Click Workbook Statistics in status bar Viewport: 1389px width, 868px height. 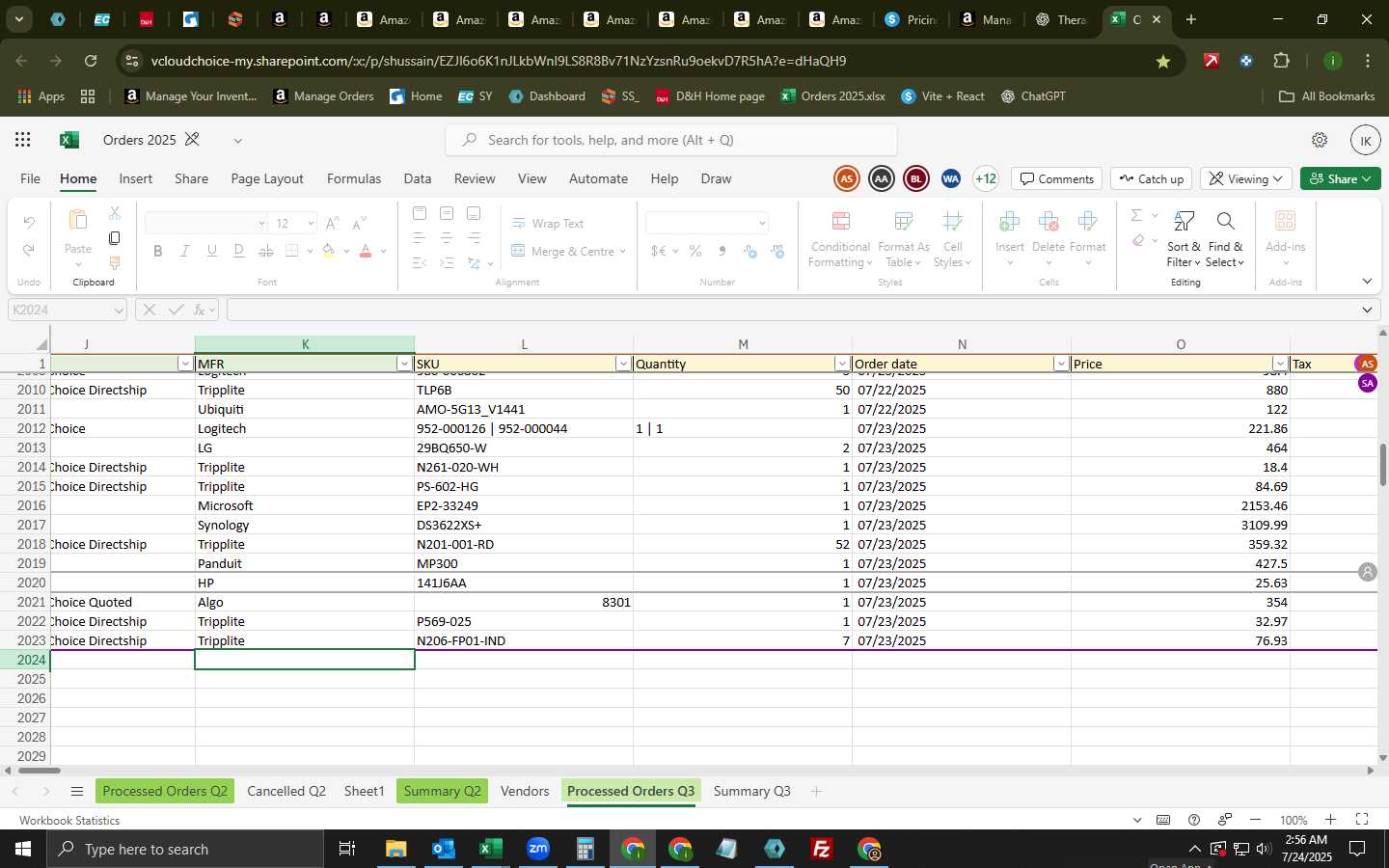69,820
